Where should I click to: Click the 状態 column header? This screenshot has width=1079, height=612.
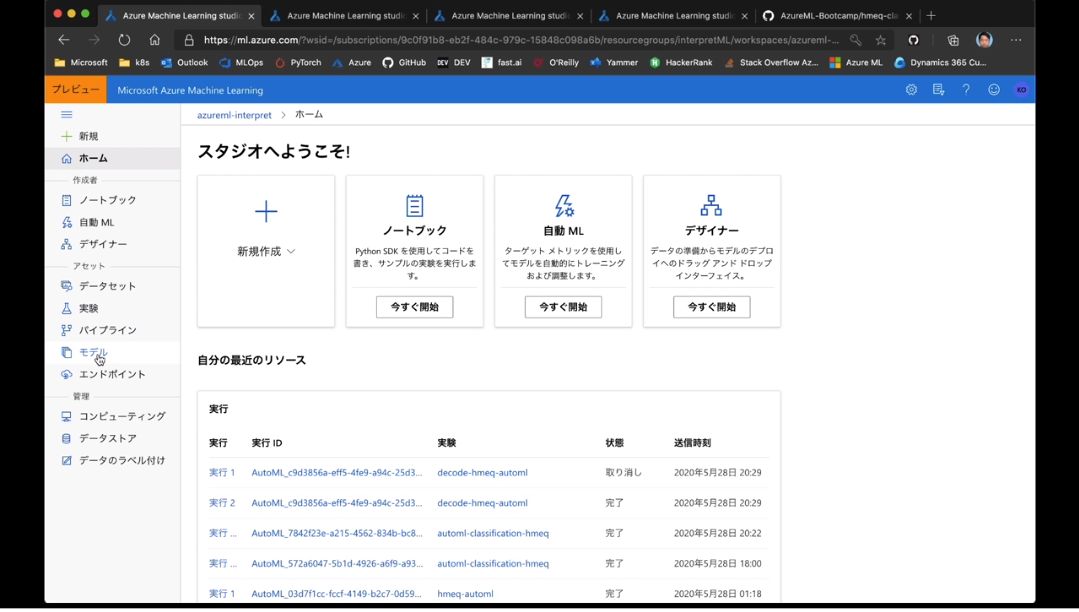615,443
